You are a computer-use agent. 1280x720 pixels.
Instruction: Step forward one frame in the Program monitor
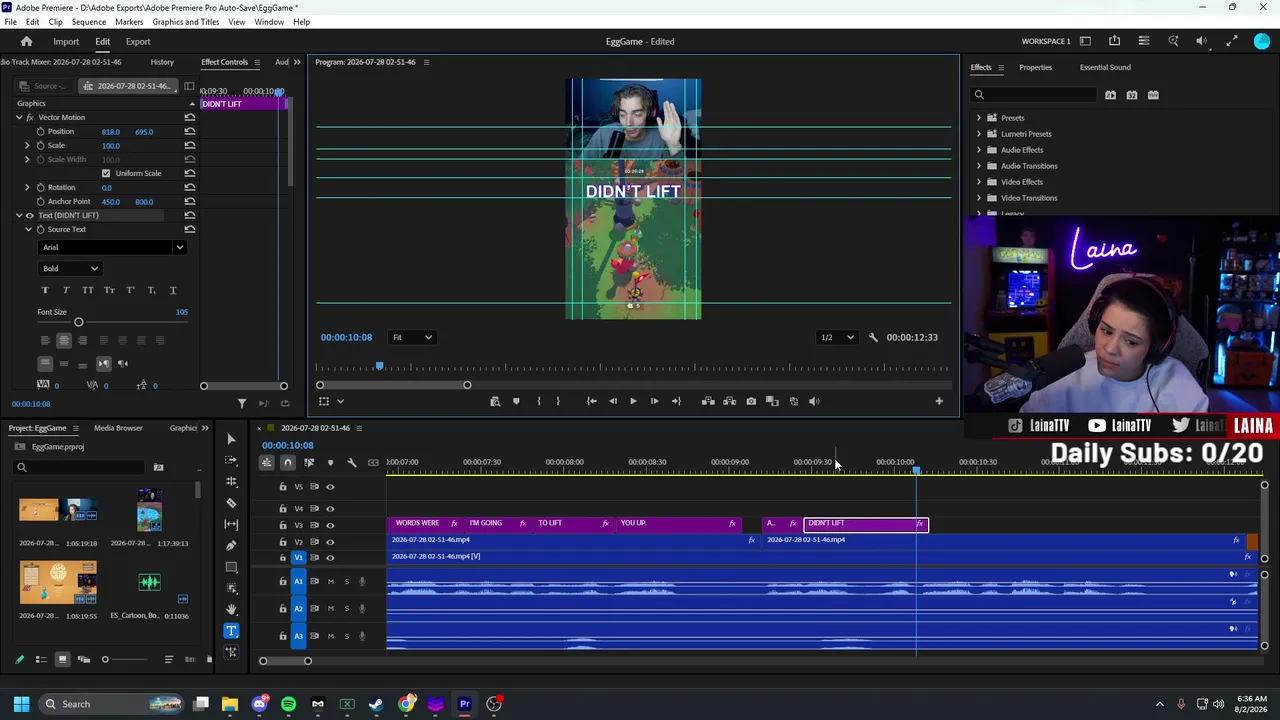654,401
